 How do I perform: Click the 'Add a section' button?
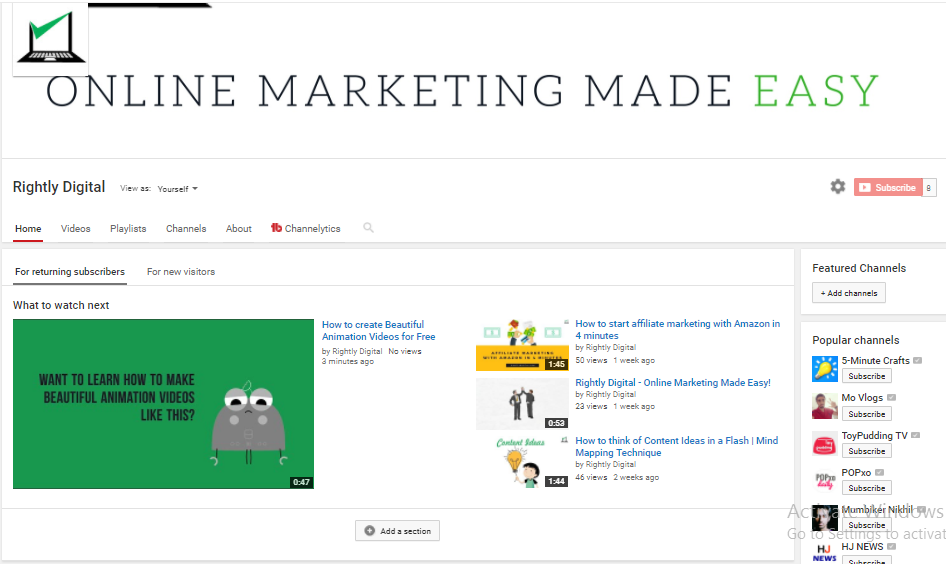398,531
